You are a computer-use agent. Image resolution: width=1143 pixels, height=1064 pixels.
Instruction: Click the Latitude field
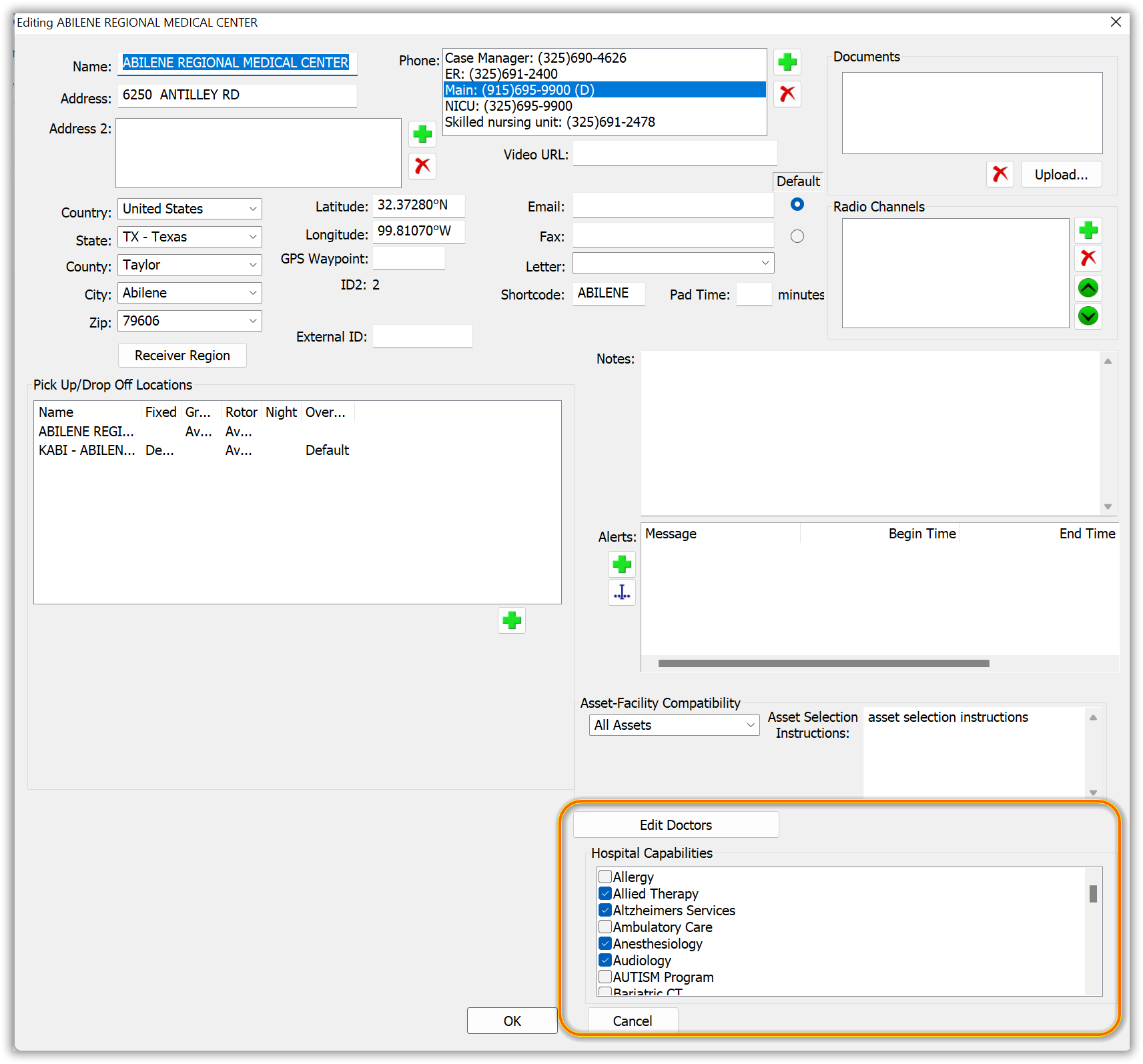(419, 205)
